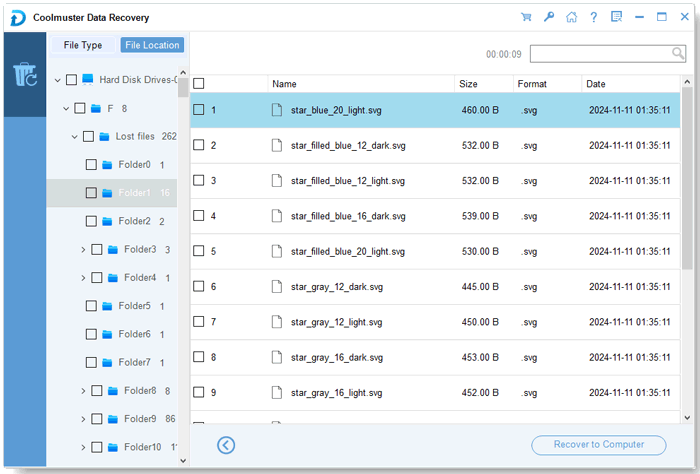
Task: Expand the Folder3 tree node
Action: point(83,249)
